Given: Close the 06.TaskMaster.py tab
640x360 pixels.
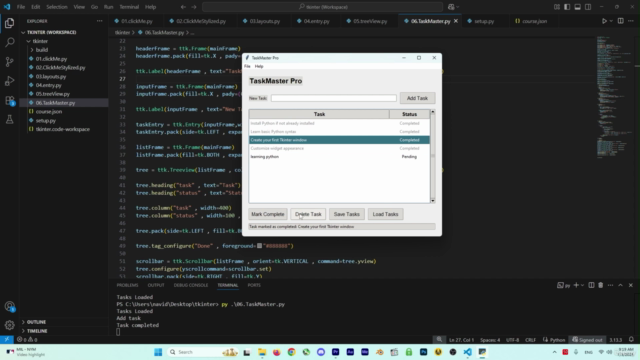Looking at the screenshot, I should click(x=456, y=21).
